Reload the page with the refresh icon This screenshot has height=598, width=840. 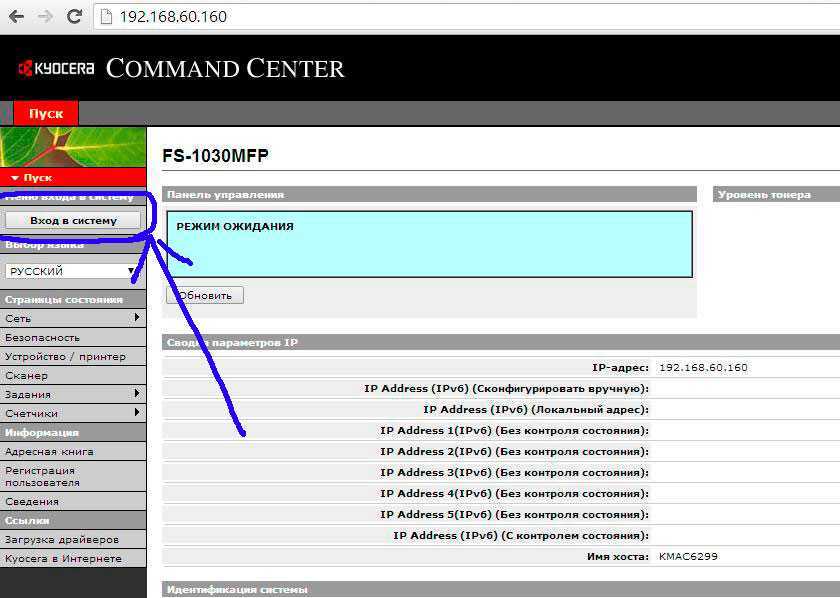(x=74, y=17)
